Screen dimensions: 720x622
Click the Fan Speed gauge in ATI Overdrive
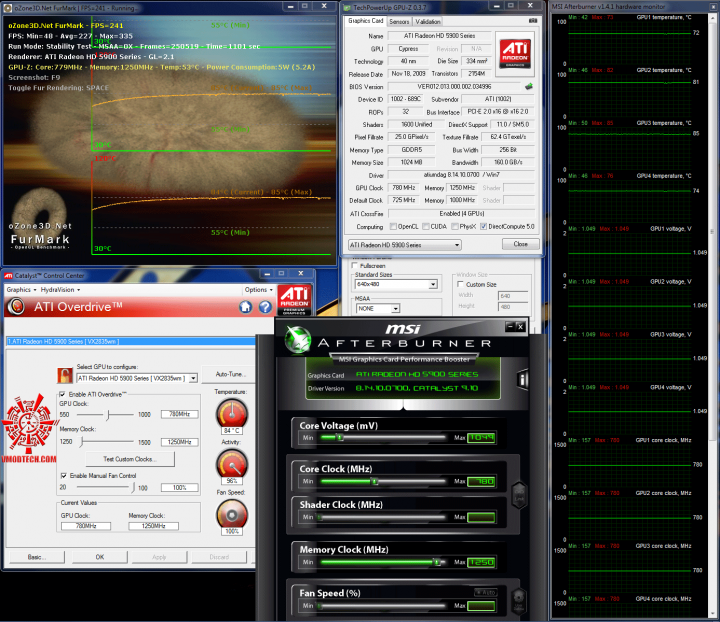[x=232, y=514]
